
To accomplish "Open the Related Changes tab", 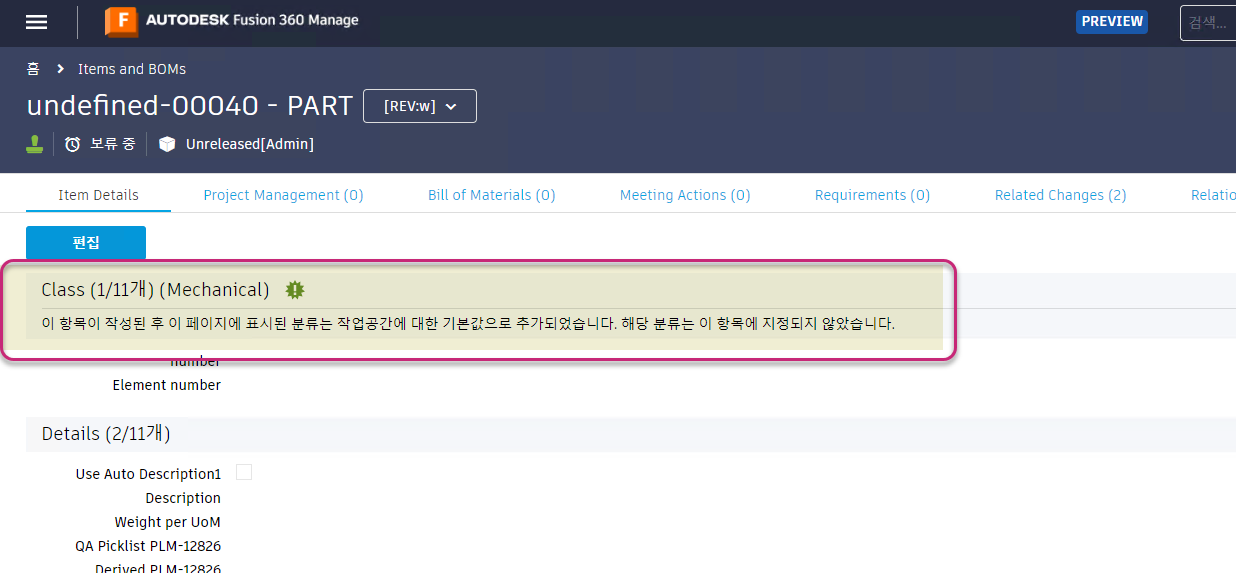I will pos(1060,195).
